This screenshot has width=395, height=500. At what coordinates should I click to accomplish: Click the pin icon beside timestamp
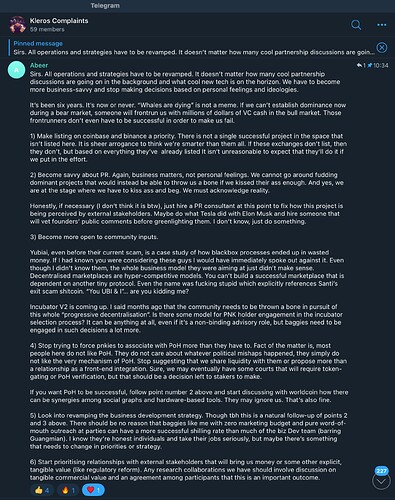[370, 65]
